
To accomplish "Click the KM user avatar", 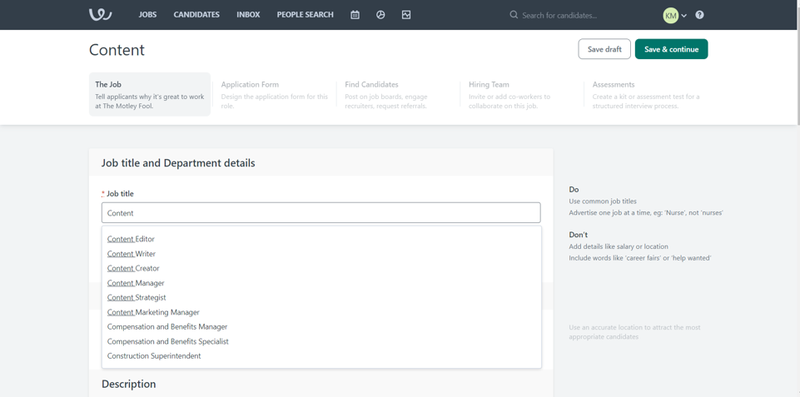I will (670, 15).
